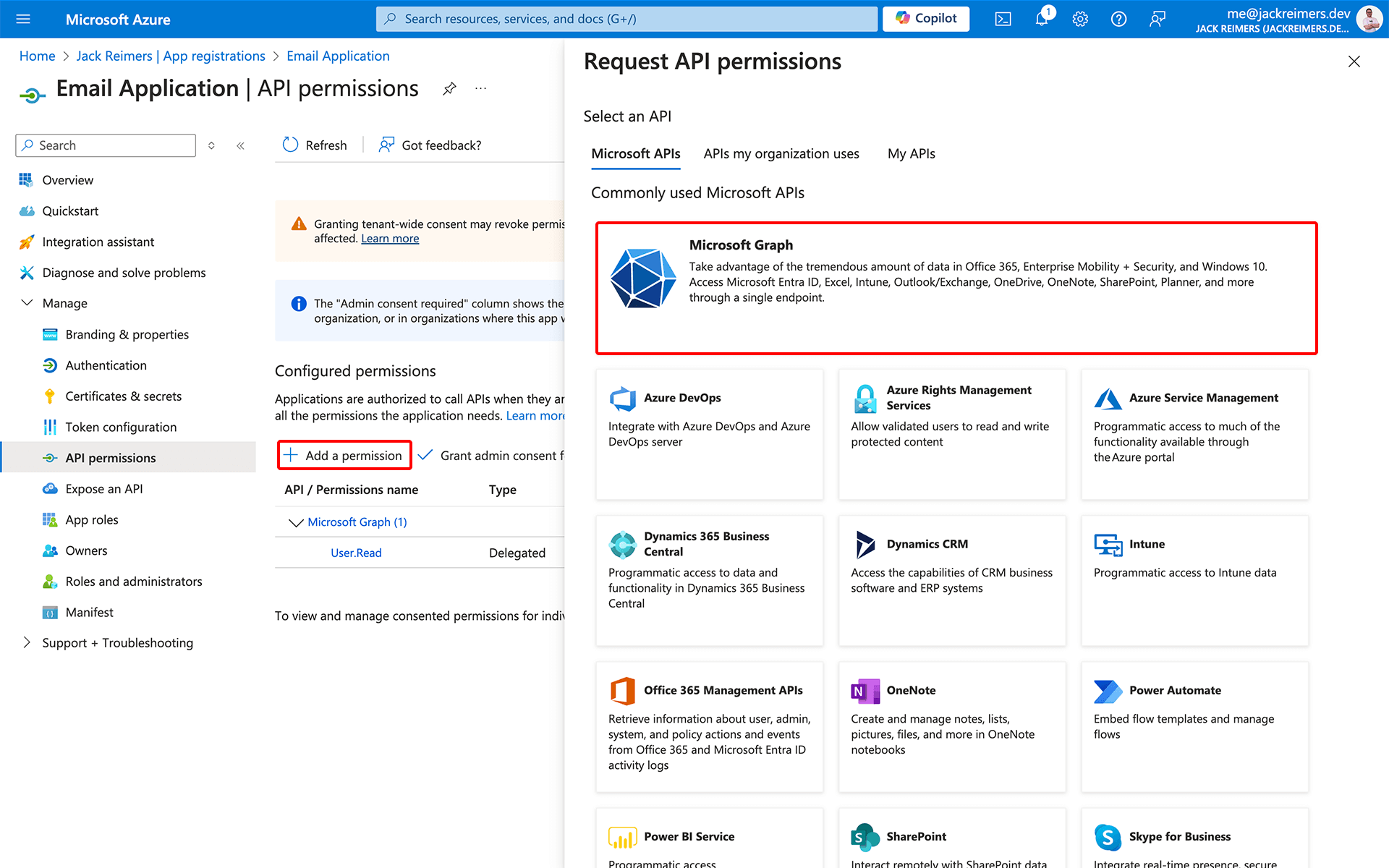1389x868 pixels.
Task: Select the Skype for Business card
Action: (x=1194, y=839)
